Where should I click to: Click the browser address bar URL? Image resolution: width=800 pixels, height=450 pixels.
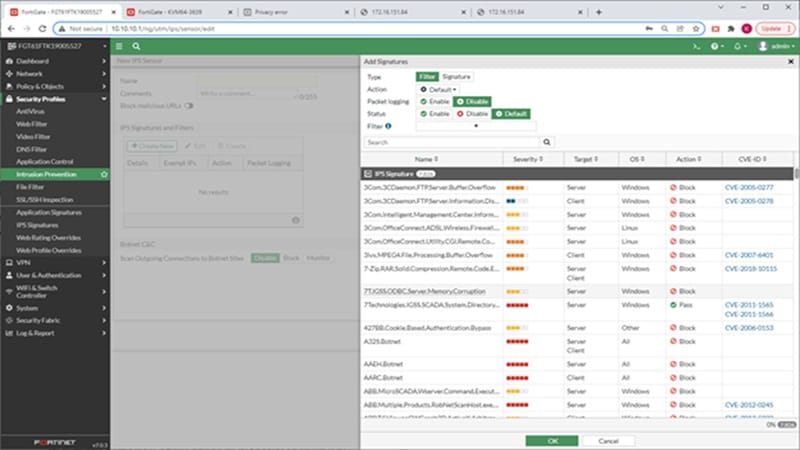pyautogui.click(x=163, y=29)
